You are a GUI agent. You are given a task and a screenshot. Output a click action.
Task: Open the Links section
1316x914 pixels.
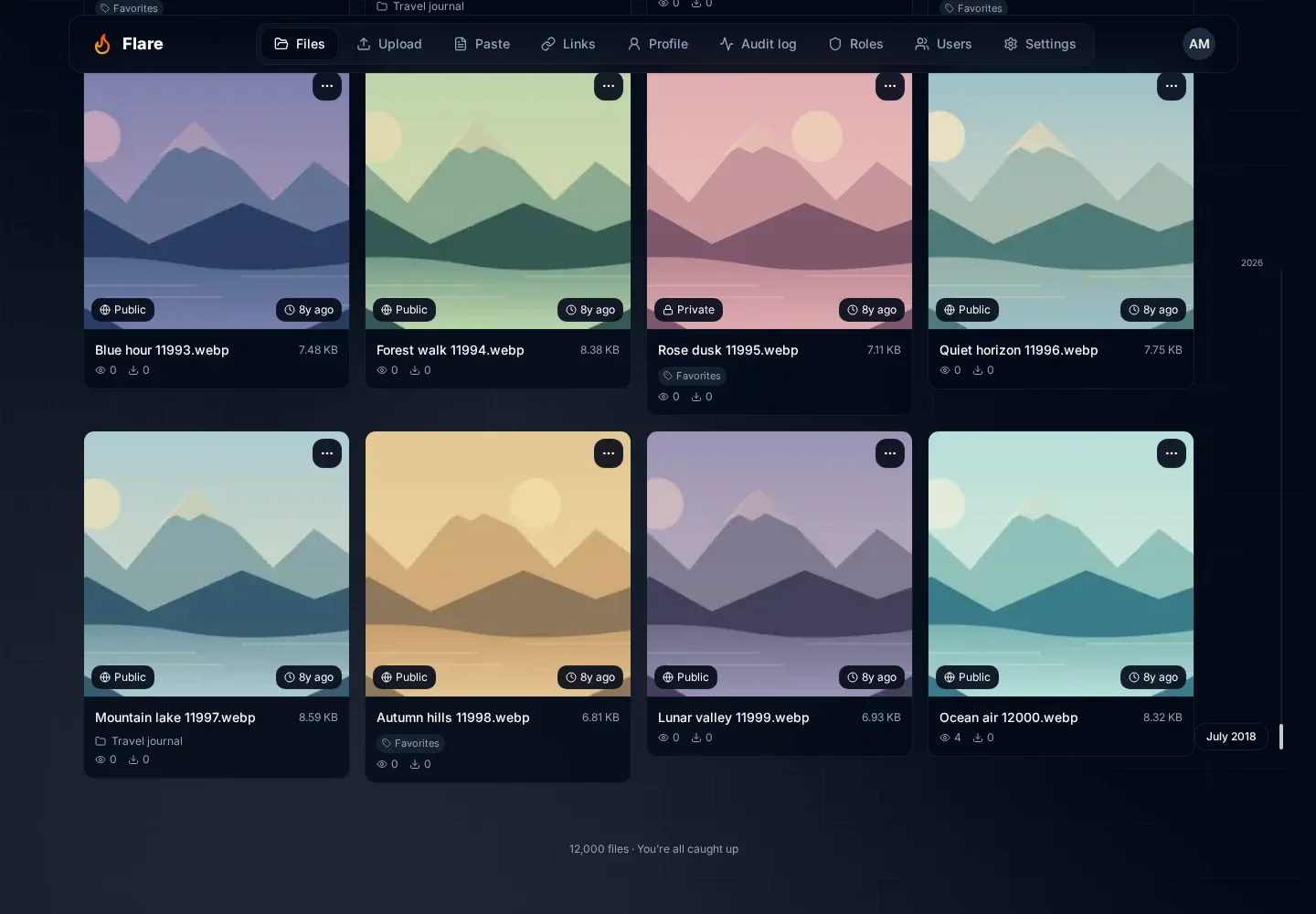tap(568, 44)
